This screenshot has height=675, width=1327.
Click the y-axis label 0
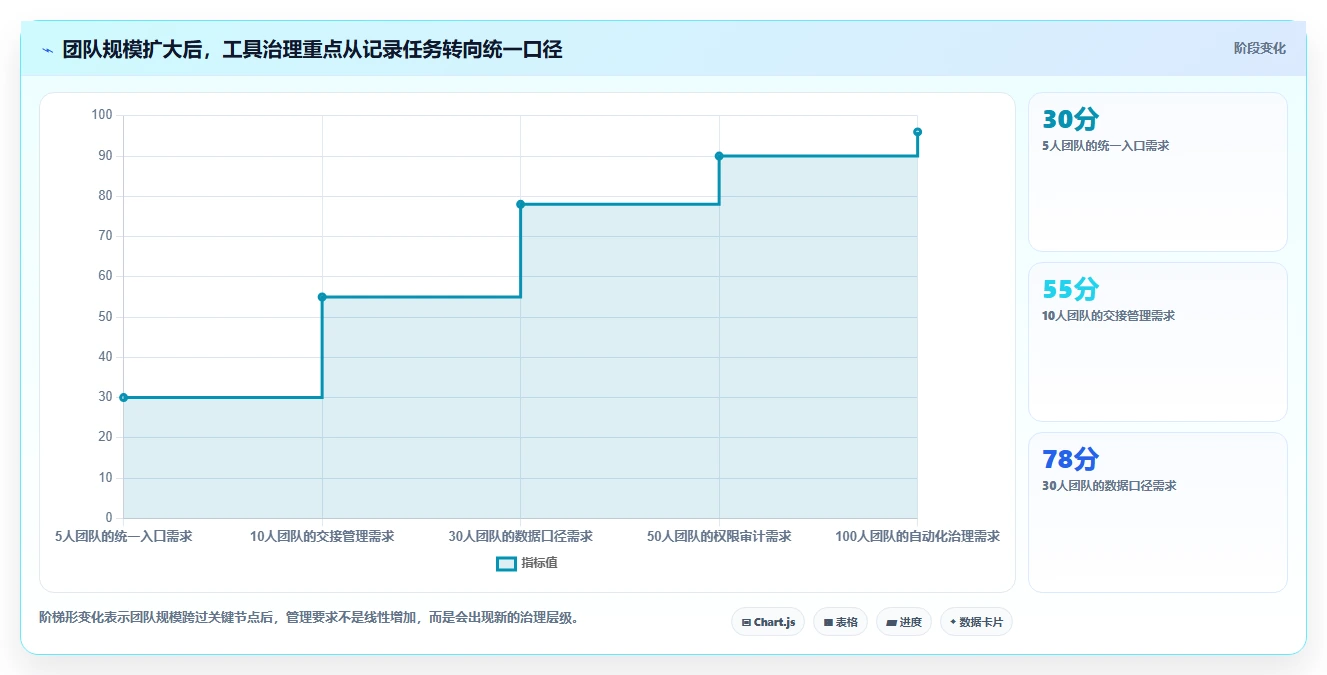pyautogui.click(x=109, y=518)
